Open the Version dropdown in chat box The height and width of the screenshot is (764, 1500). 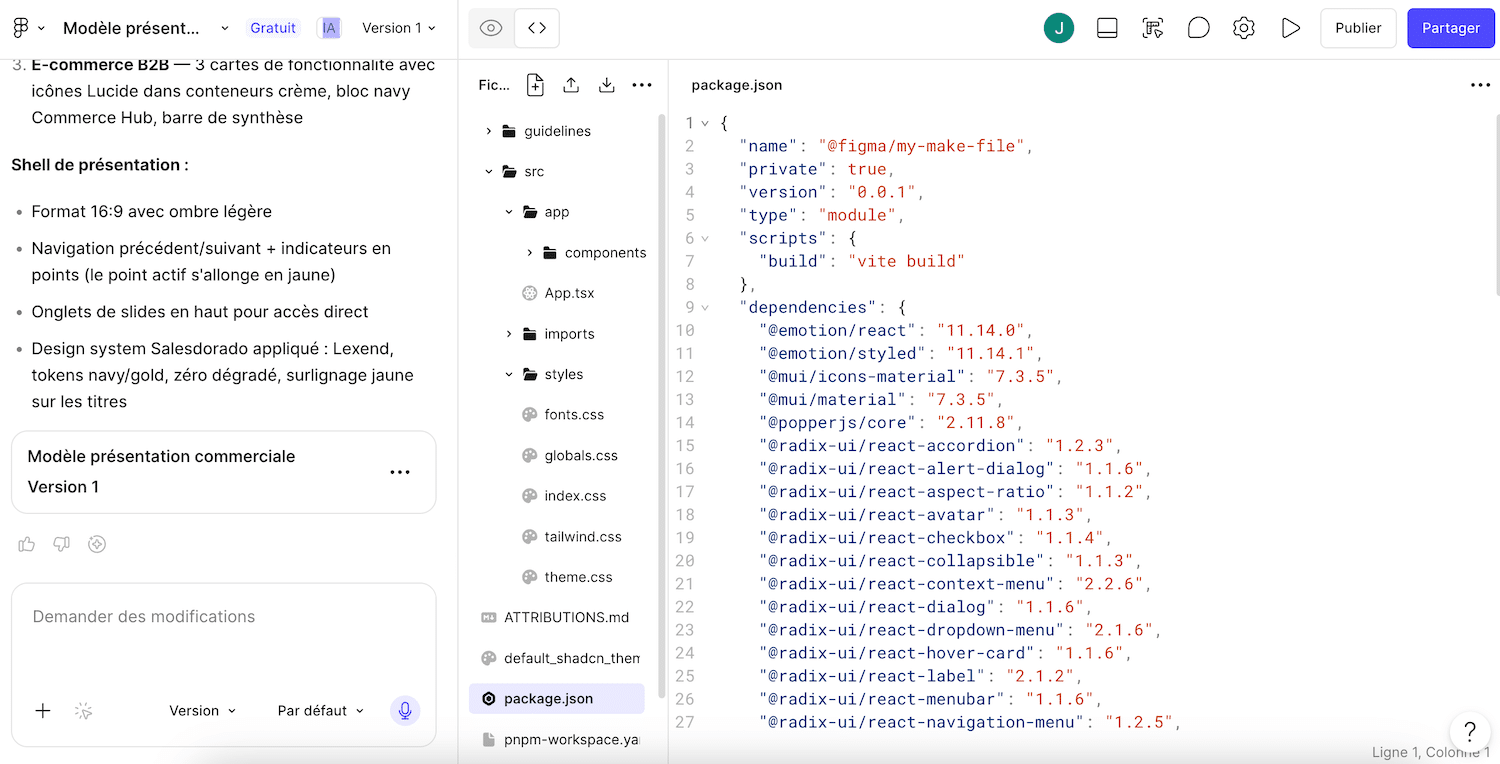203,711
